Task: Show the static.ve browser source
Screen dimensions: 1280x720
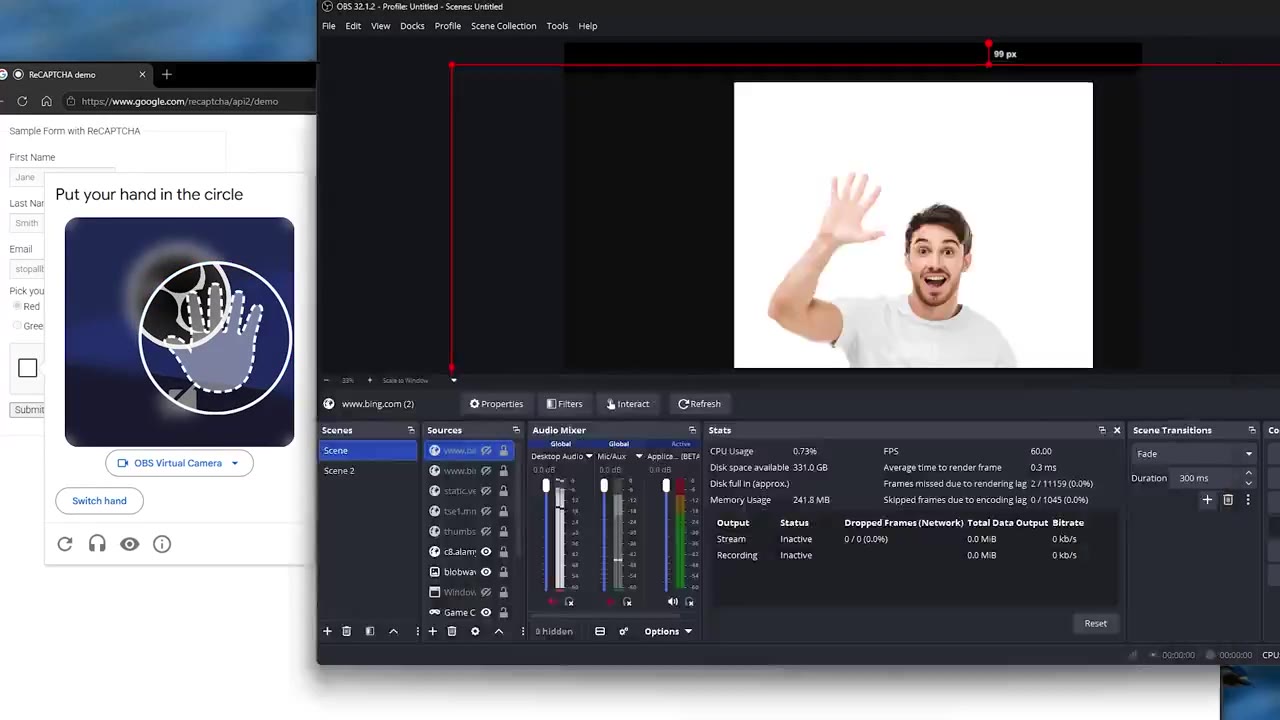Action: (486, 491)
